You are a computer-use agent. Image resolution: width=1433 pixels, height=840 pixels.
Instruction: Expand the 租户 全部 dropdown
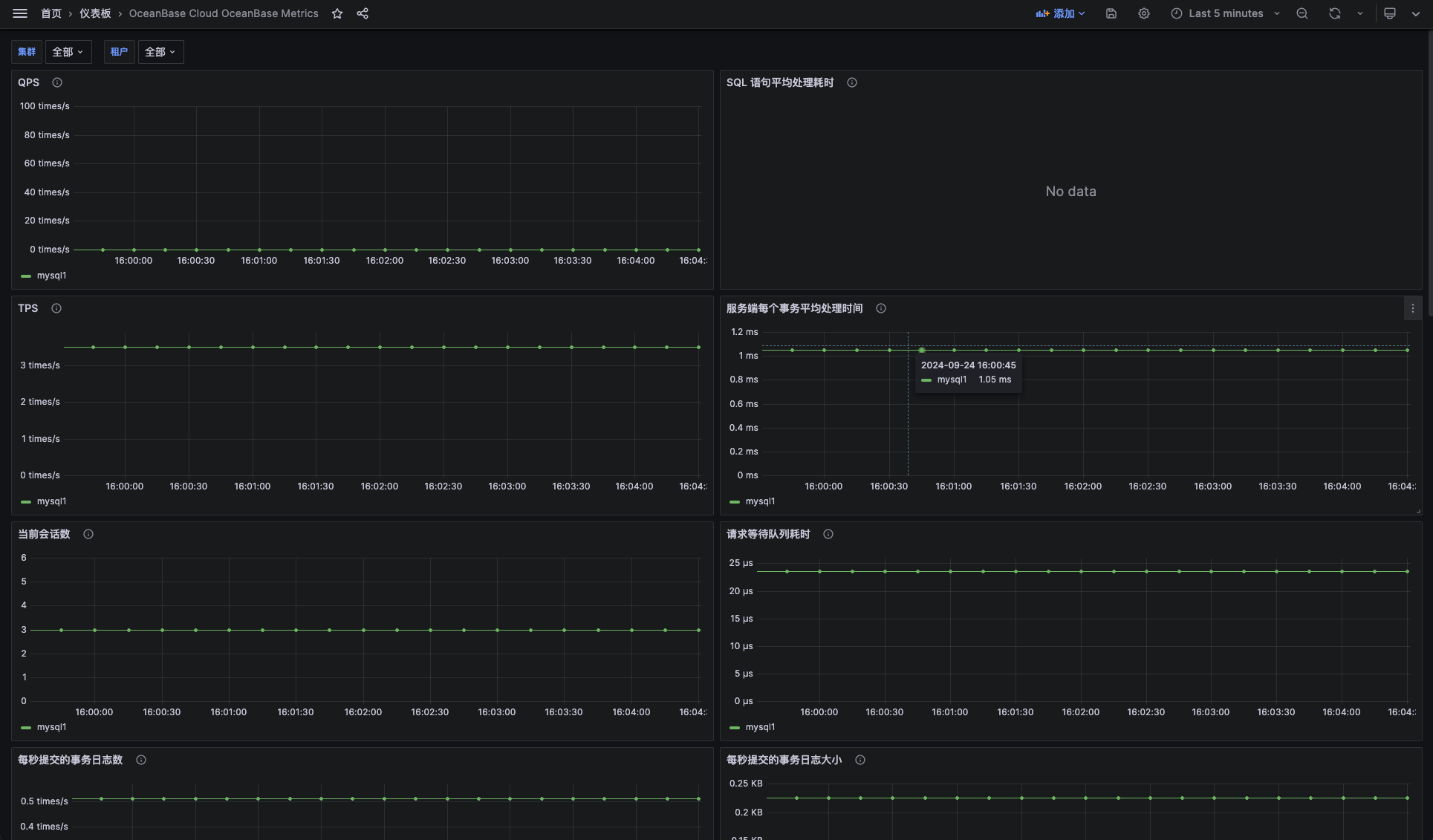click(x=160, y=52)
